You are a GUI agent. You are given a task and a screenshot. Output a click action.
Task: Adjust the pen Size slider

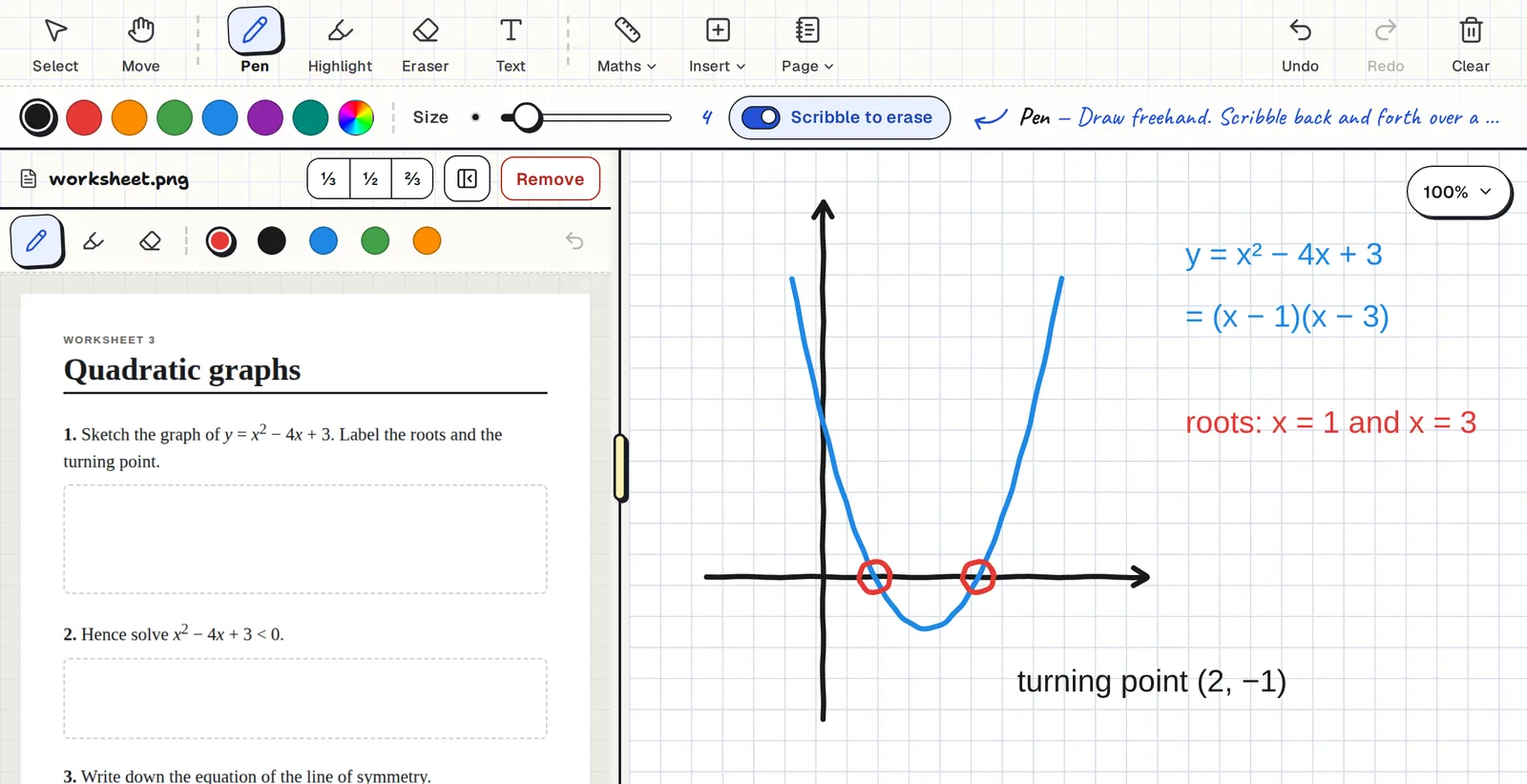click(x=586, y=117)
